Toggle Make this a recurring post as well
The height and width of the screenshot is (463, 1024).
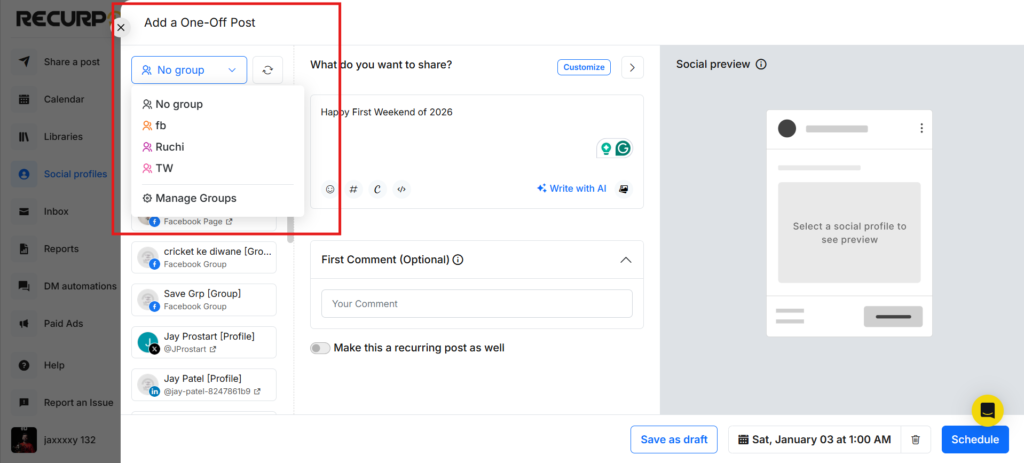(x=320, y=348)
